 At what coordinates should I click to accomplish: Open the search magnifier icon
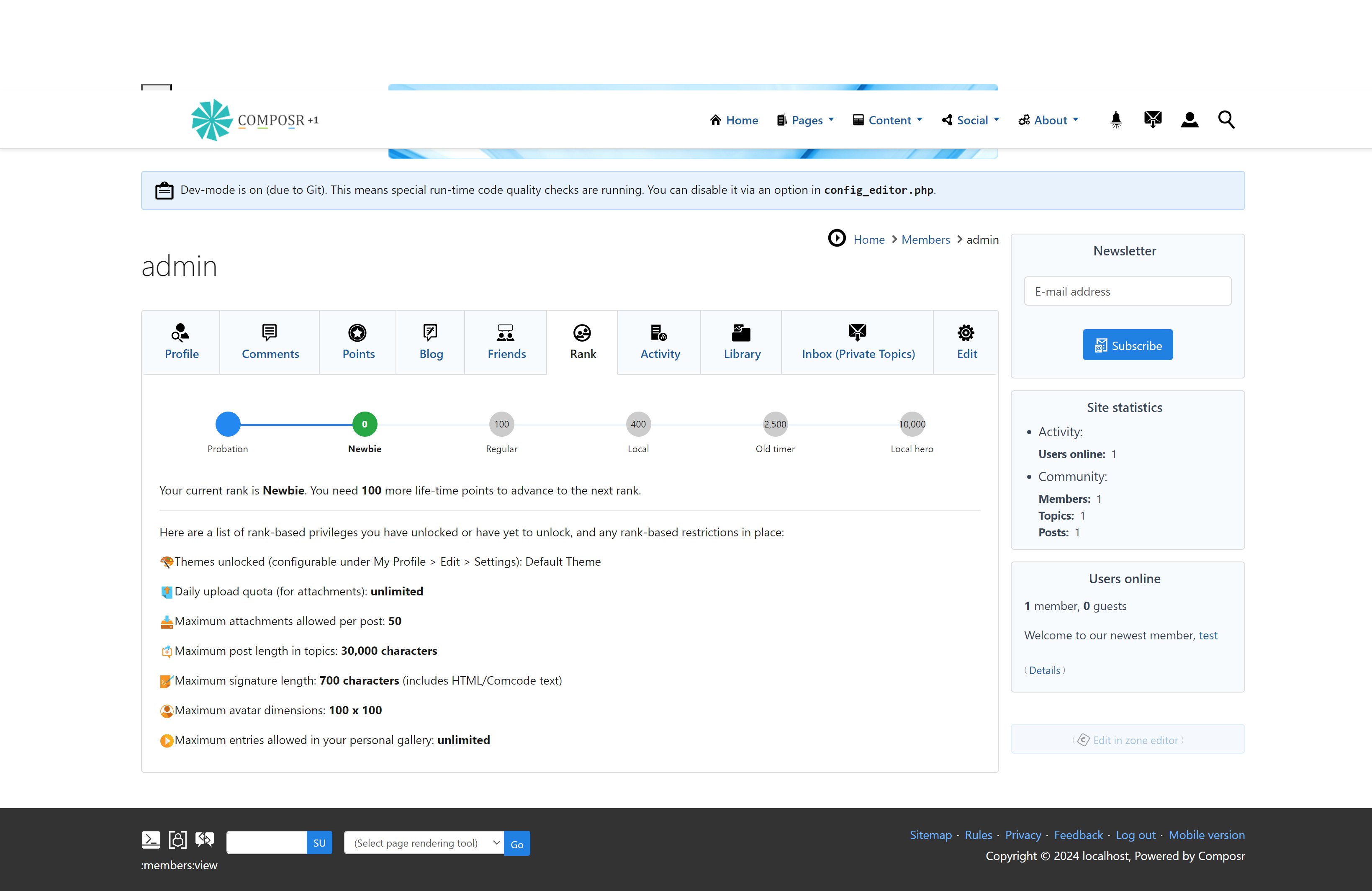coord(1226,120)
